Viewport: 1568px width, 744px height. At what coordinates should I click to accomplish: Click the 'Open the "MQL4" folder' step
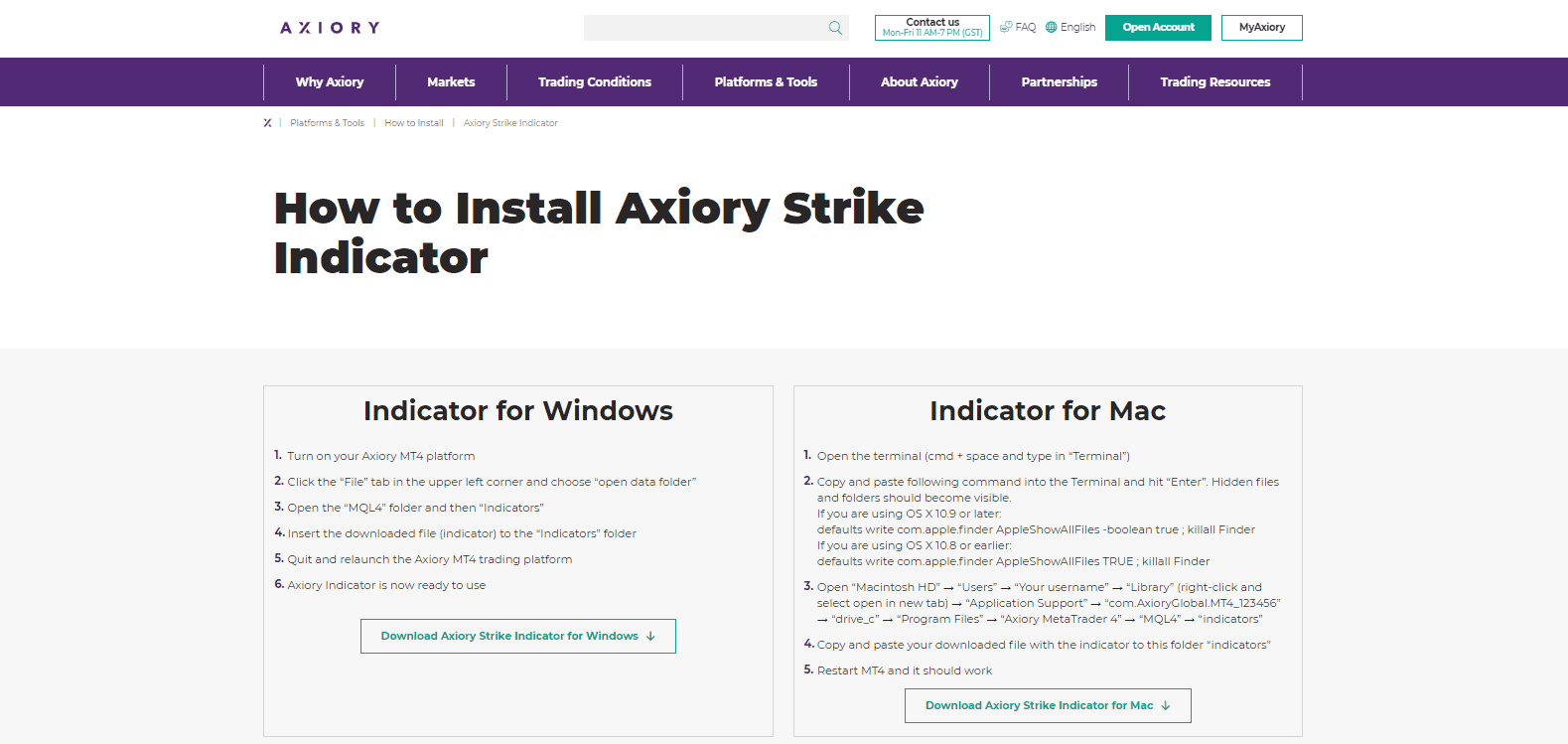coord(415,509)
